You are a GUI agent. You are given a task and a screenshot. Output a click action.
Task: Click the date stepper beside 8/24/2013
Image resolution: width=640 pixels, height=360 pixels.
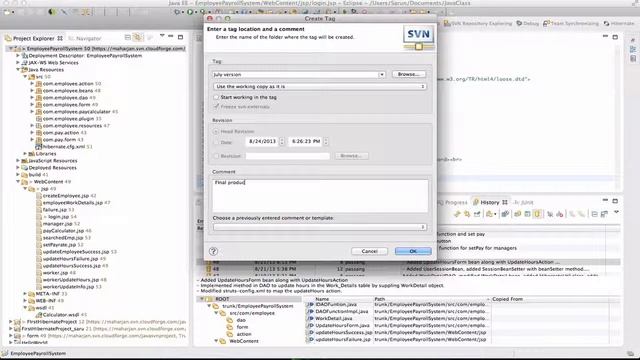click(282, 141)
